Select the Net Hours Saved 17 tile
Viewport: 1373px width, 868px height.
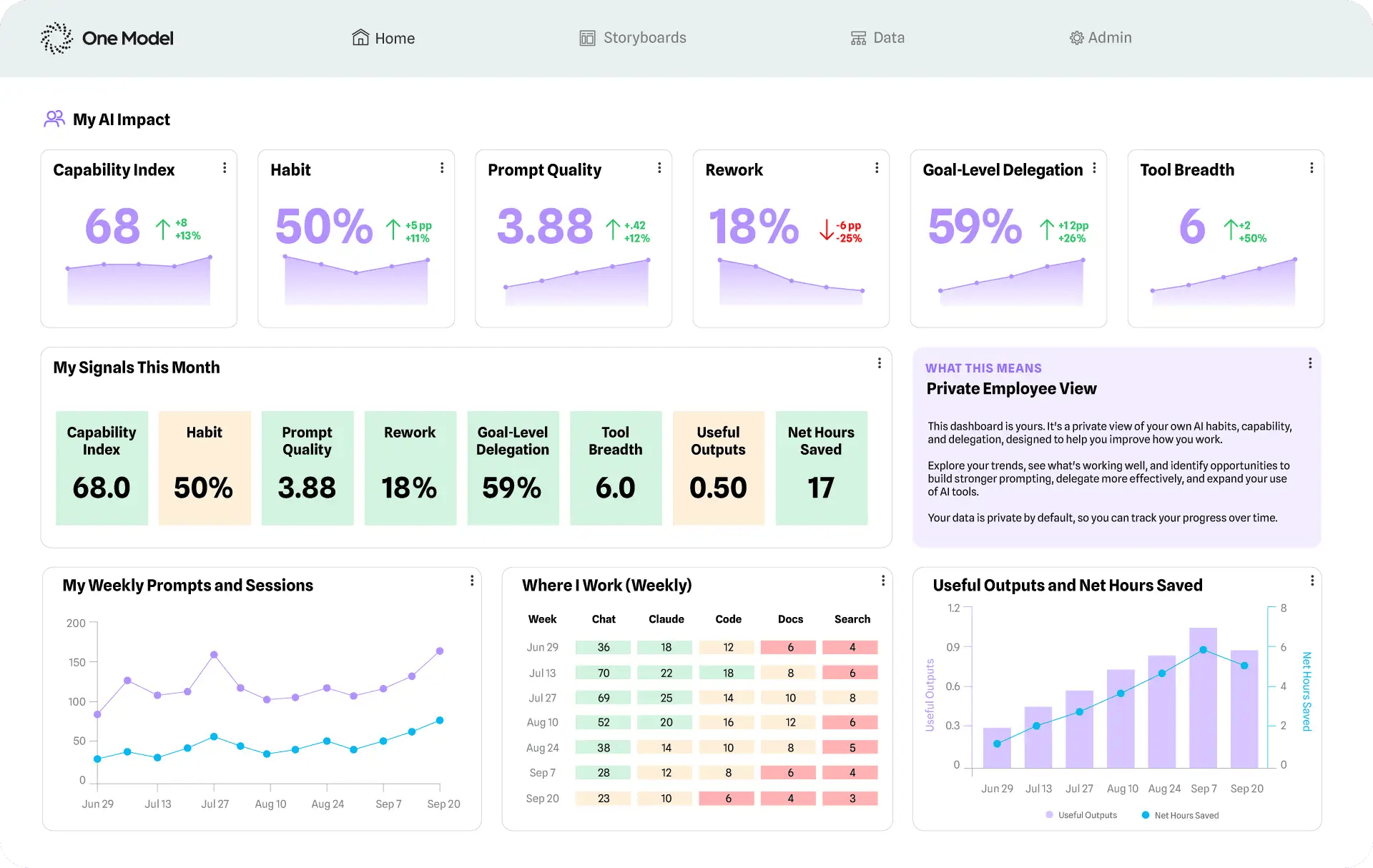pos(822,468)
